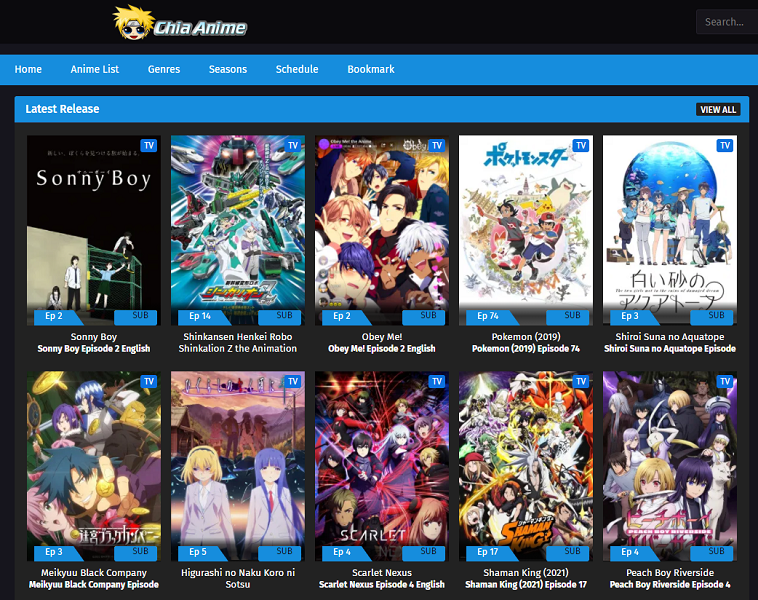Screen dimensions: 758x600
Task: Click the Latest Release heading
Action: [x=62, y=109]
